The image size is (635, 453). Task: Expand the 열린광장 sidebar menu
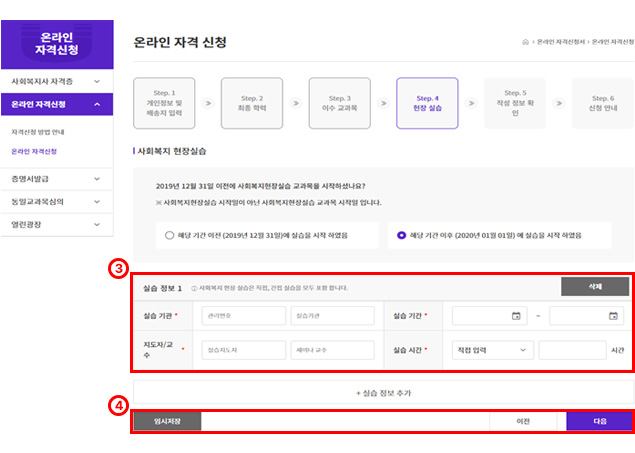57,224
